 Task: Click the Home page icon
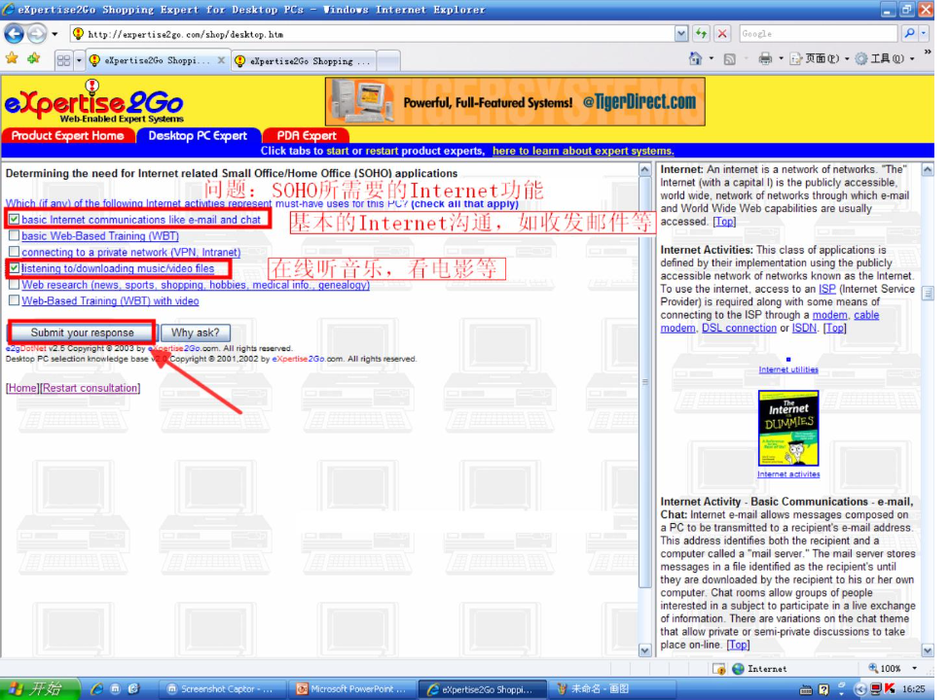tap(696, 60)
